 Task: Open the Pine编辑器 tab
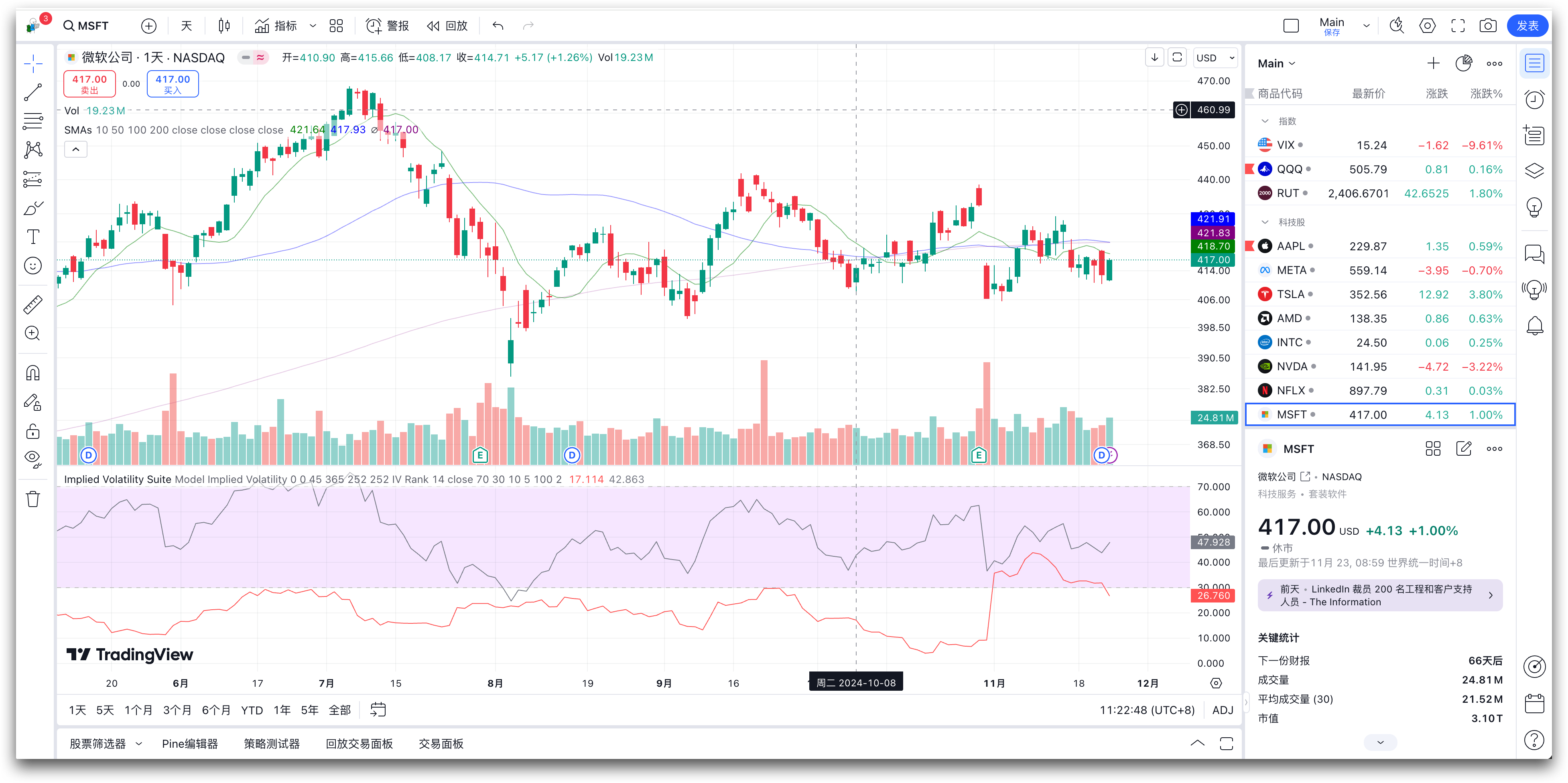coord(189,743)
